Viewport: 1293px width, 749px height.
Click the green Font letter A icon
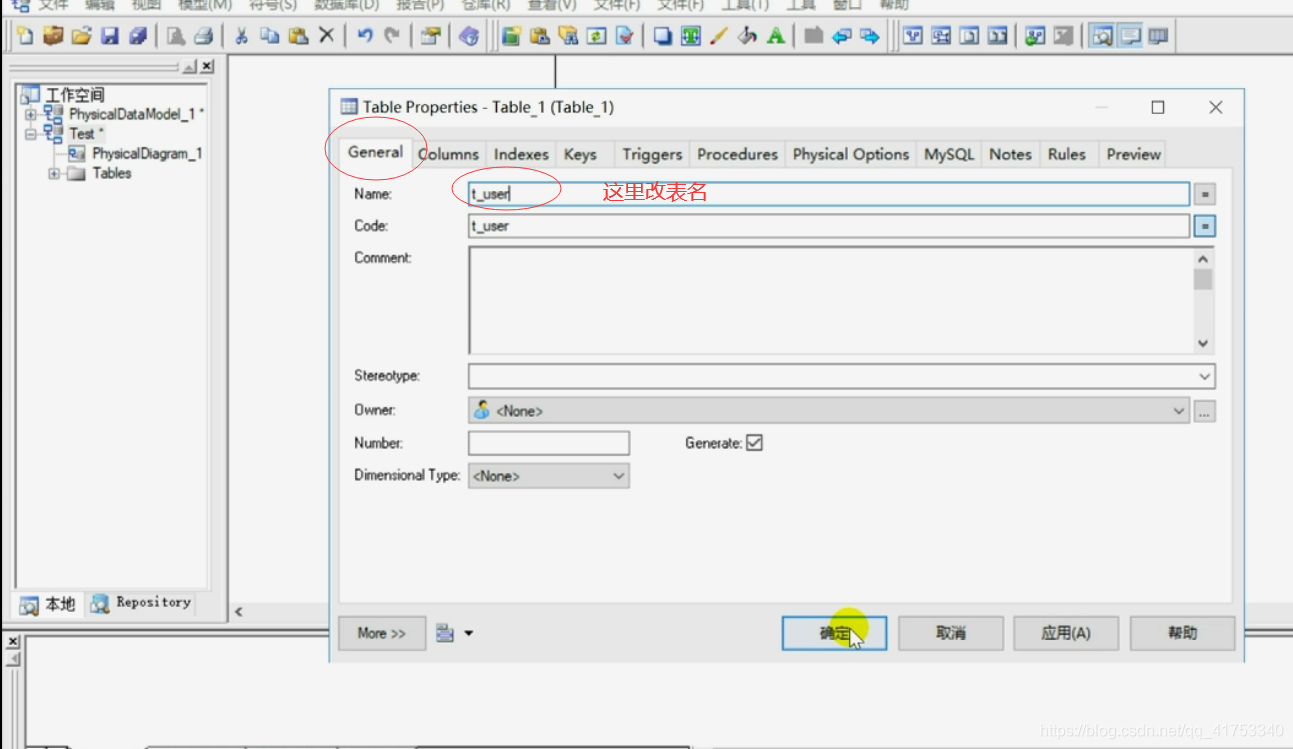point(776,36)
